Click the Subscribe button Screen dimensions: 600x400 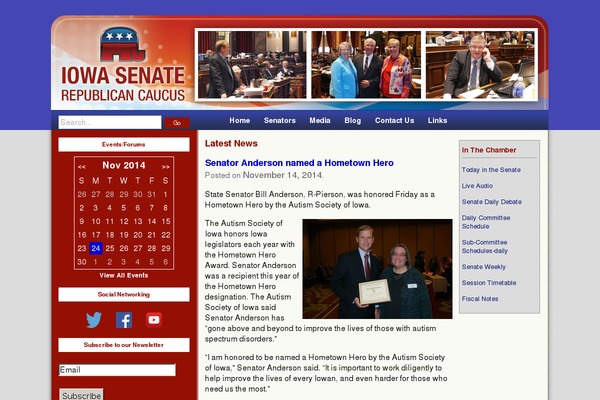pos(82,395)
